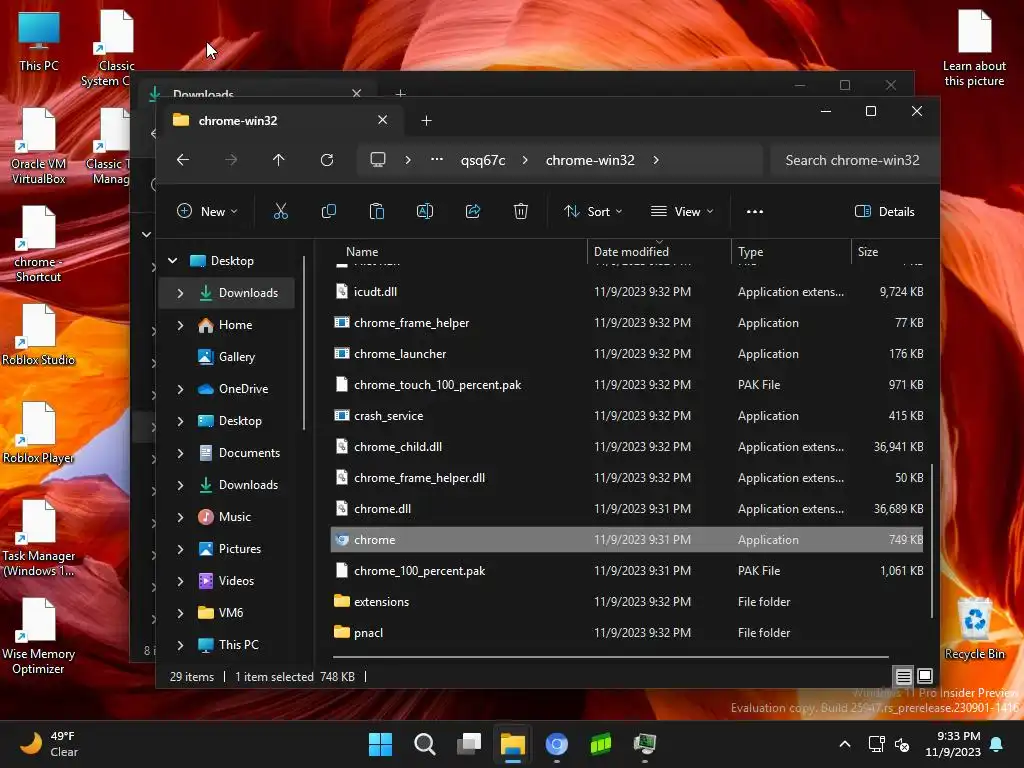Screen dimensions: 1024x768
Task: Expand the Documents tree node
Action: (180, 453)
